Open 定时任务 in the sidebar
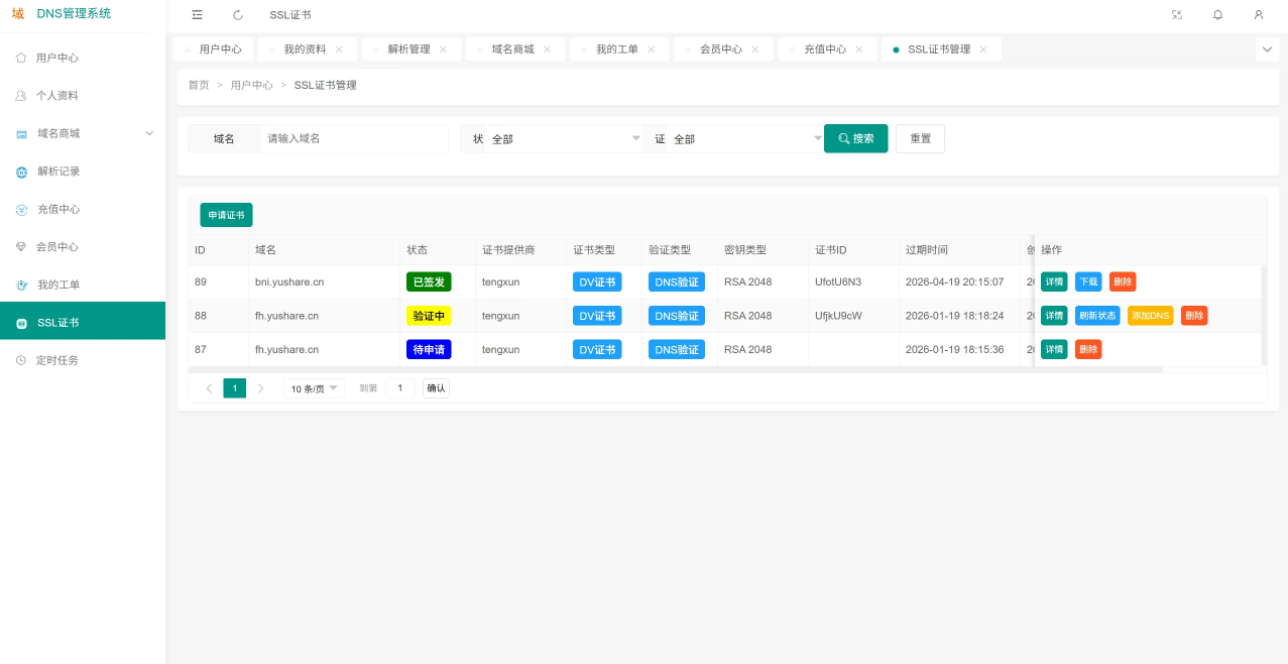Image resolution: width=1288 pixels, height=664 pixels. coord(57,360)
